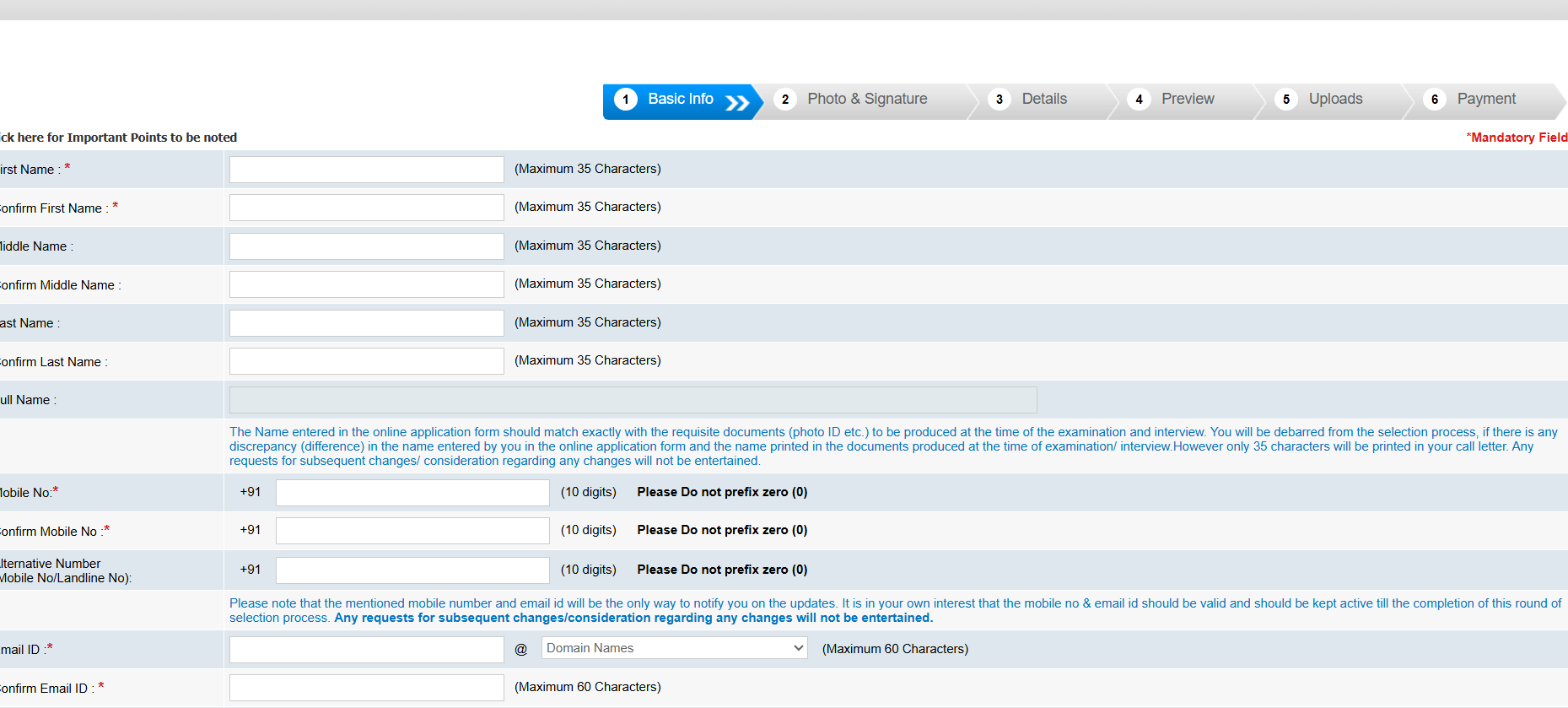Viewport: 1568px width, 708px height.
Task: Click 'Please Do not prefix zero' for Alternative Number
Action: (722, 570)
